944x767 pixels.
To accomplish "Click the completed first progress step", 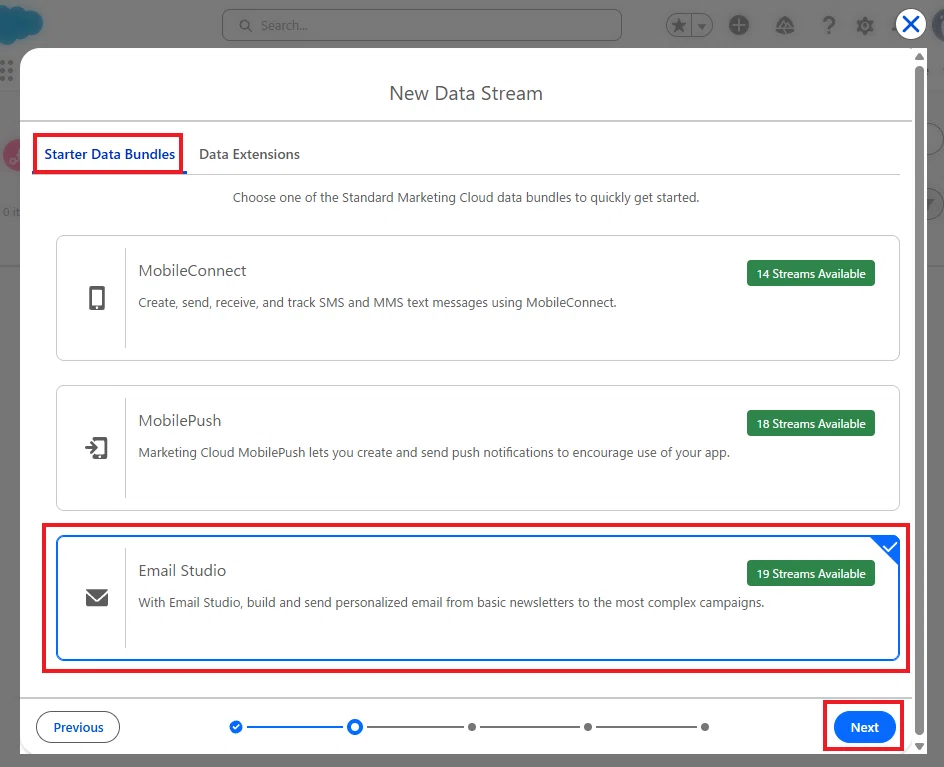I will point(236,727).
